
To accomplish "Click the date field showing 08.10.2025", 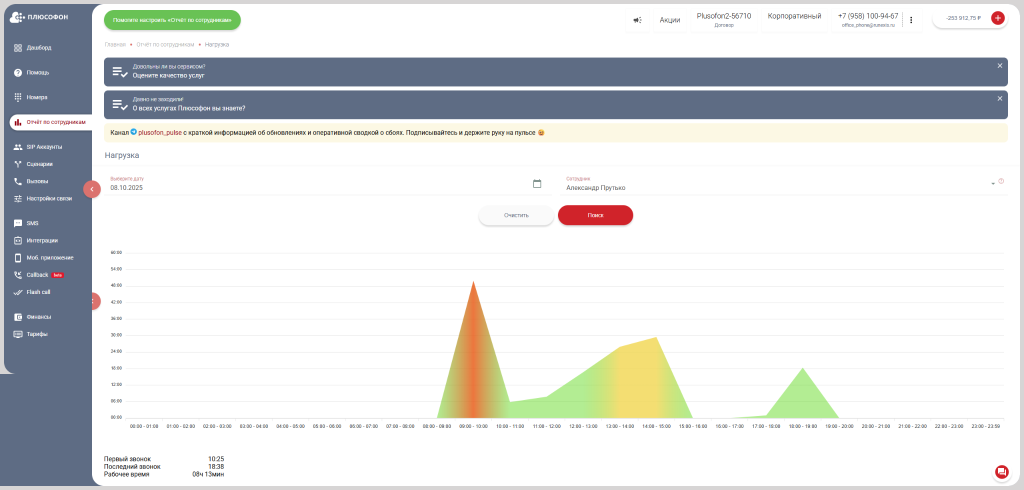I will (320, 187).
